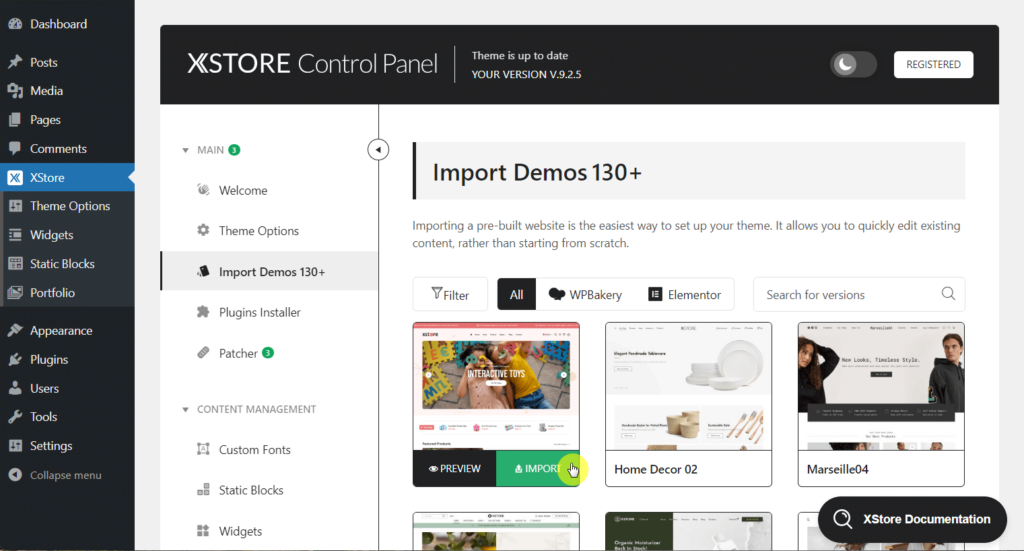Screen dimensions: 1024x551
Task: Click the Comments bubble icon
Action: coord(15,148)
